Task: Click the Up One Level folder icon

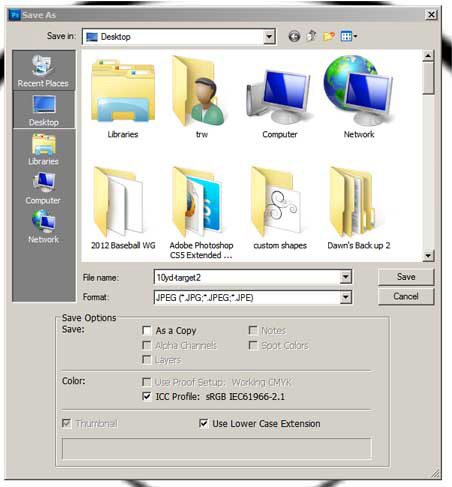Action: coord(312,36)
